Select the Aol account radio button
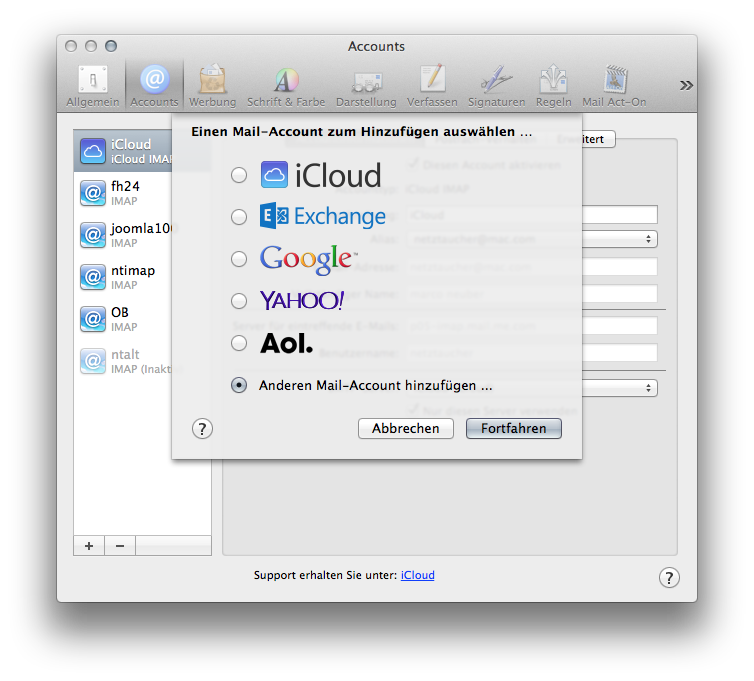The height and width of the screenshot is (681, 754). (239, 343)
